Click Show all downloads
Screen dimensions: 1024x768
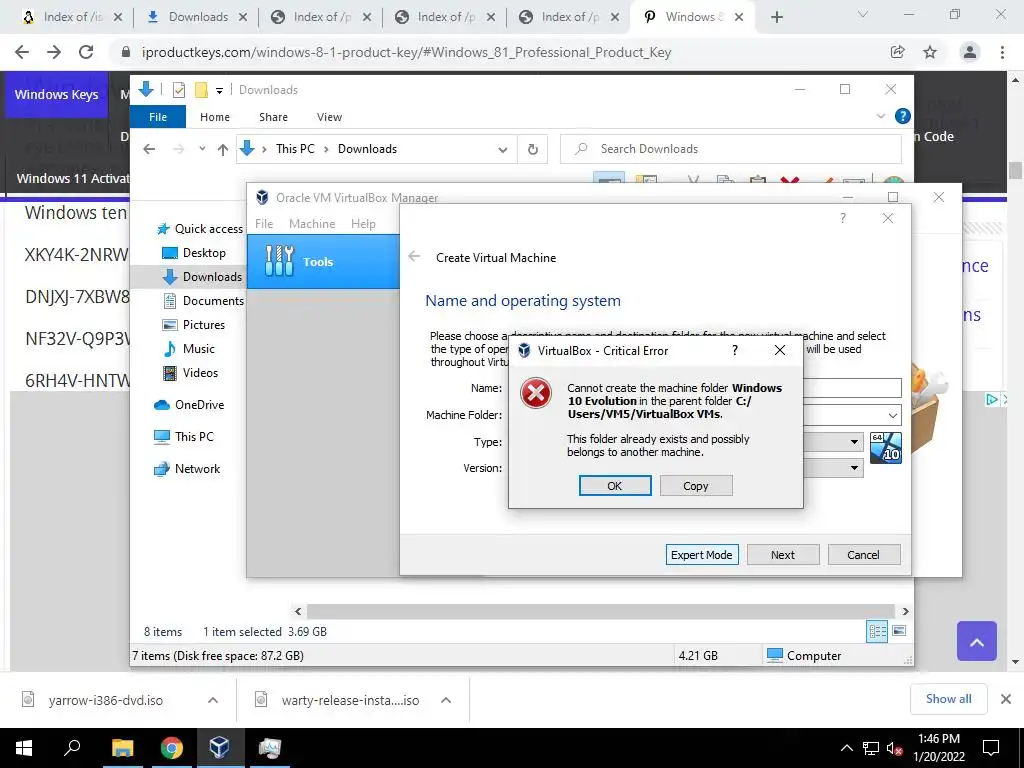(948, 699)
